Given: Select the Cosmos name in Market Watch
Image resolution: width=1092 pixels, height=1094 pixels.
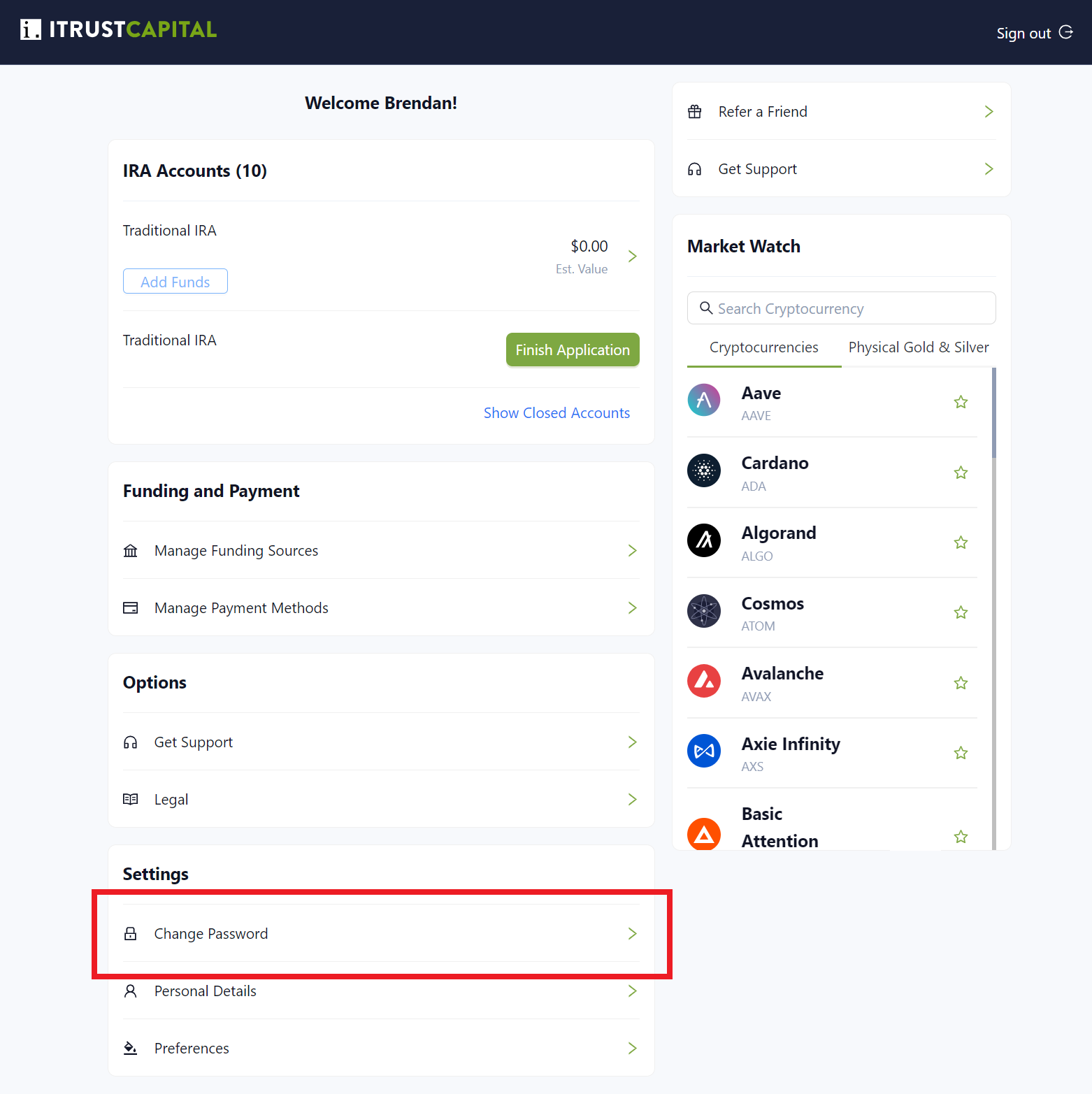Looking at the screenshot, I should click(x=773, y=603).
